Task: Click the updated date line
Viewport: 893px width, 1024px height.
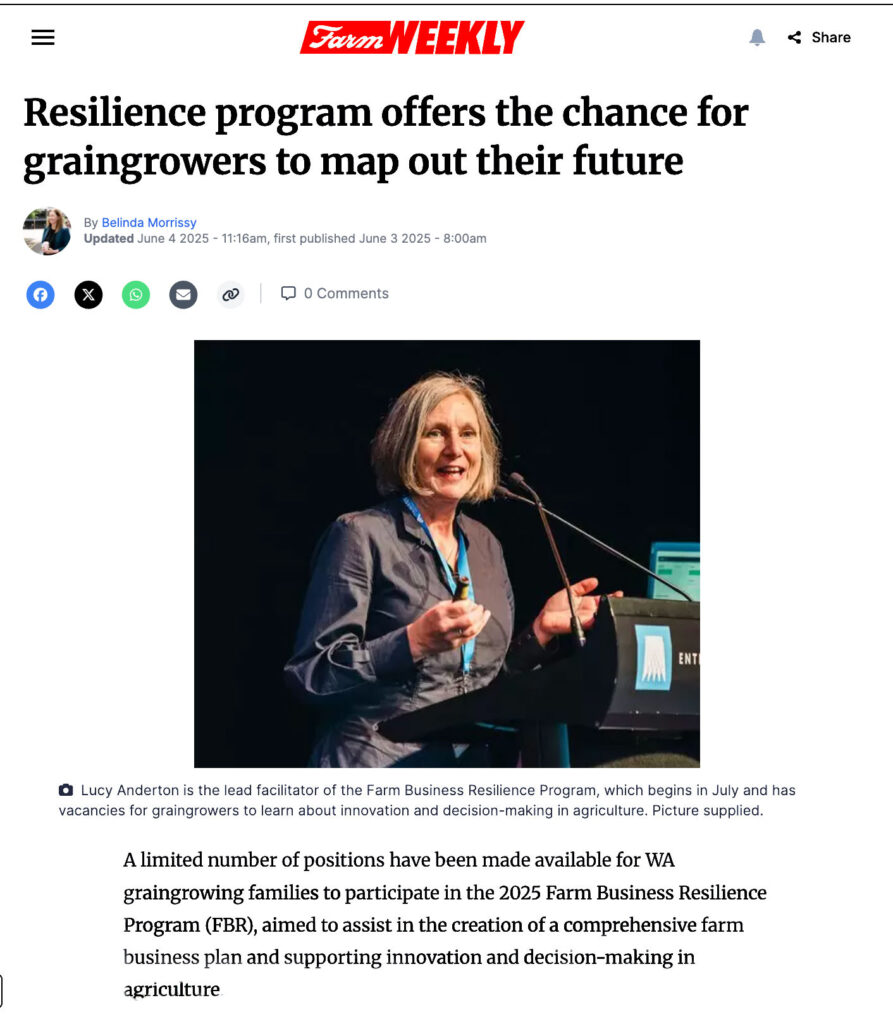Action: (285, 238)
